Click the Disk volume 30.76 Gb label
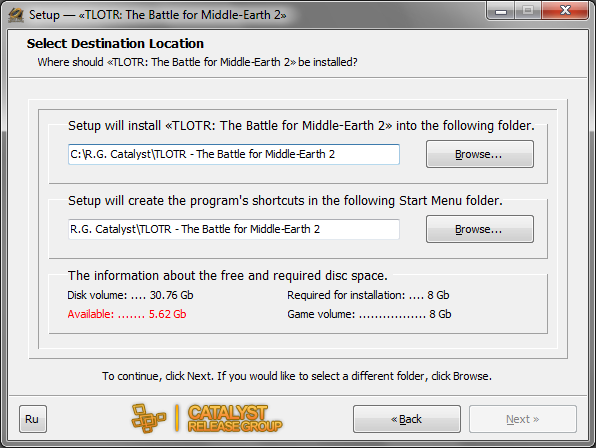Screen dimensions: 596x448 [130, 295]
